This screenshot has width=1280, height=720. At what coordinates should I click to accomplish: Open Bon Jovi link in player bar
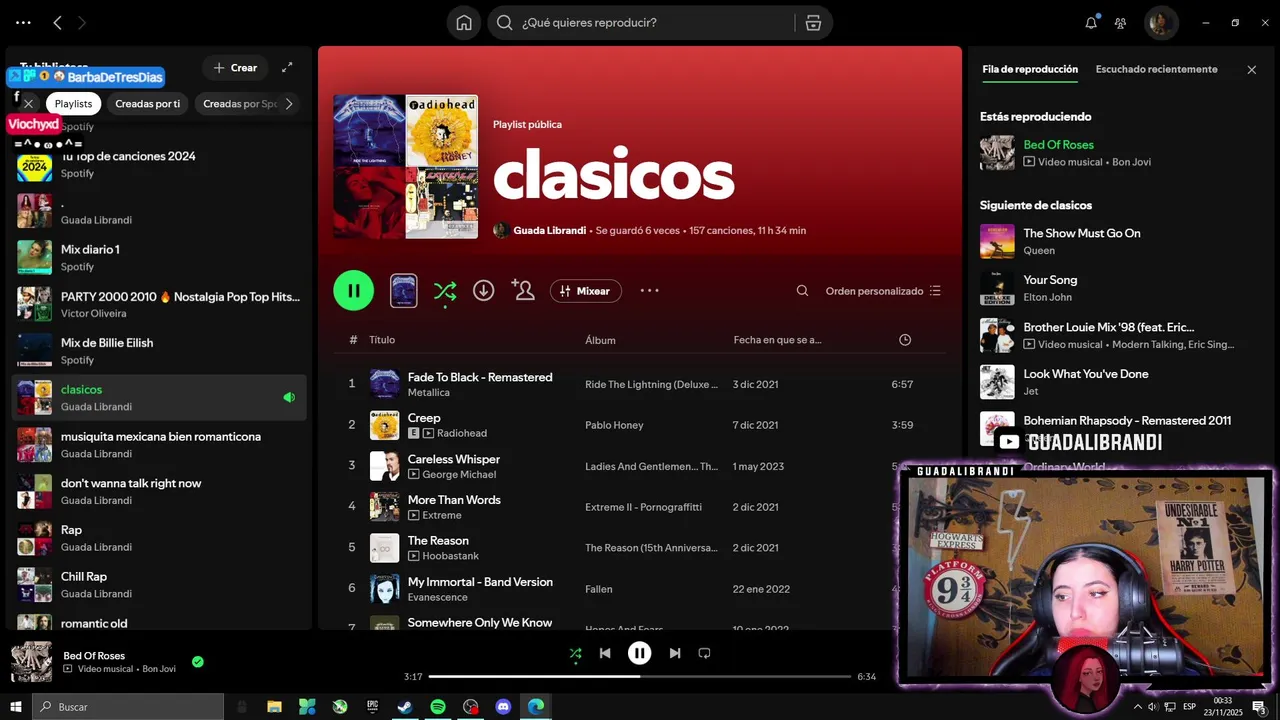[x=159, y=669]
